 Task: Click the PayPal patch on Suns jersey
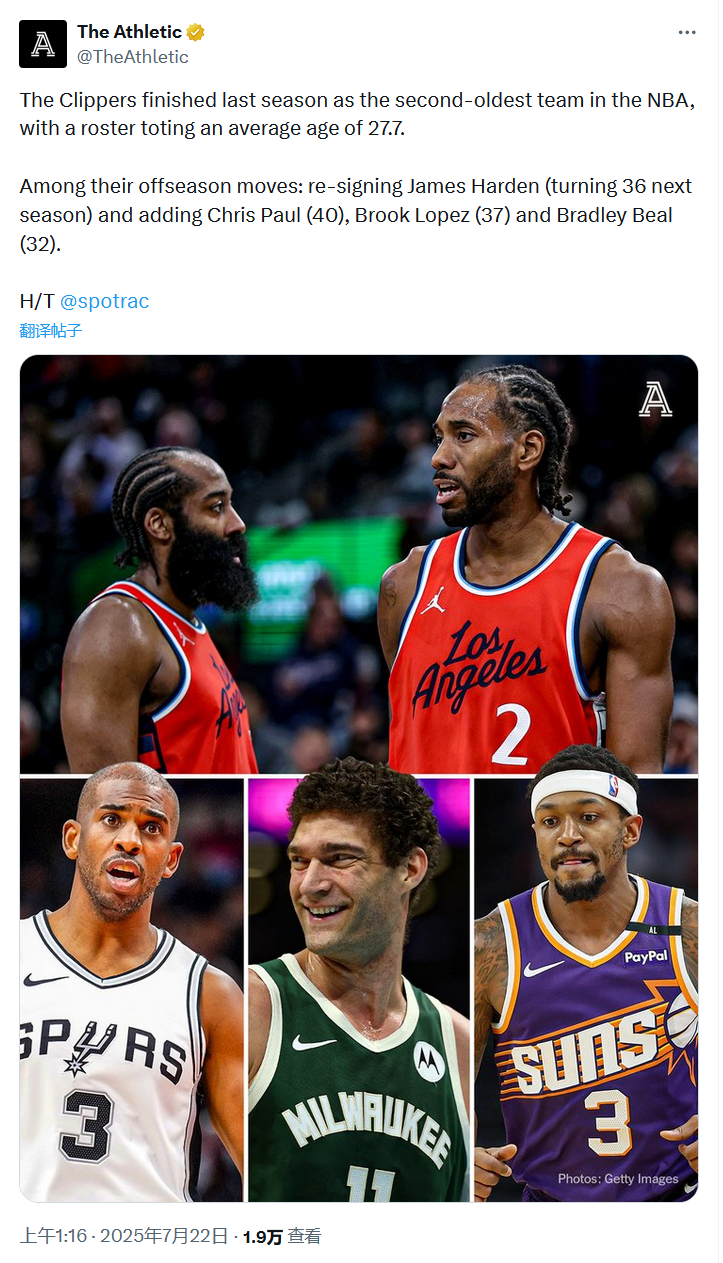(x=646, y=957)
